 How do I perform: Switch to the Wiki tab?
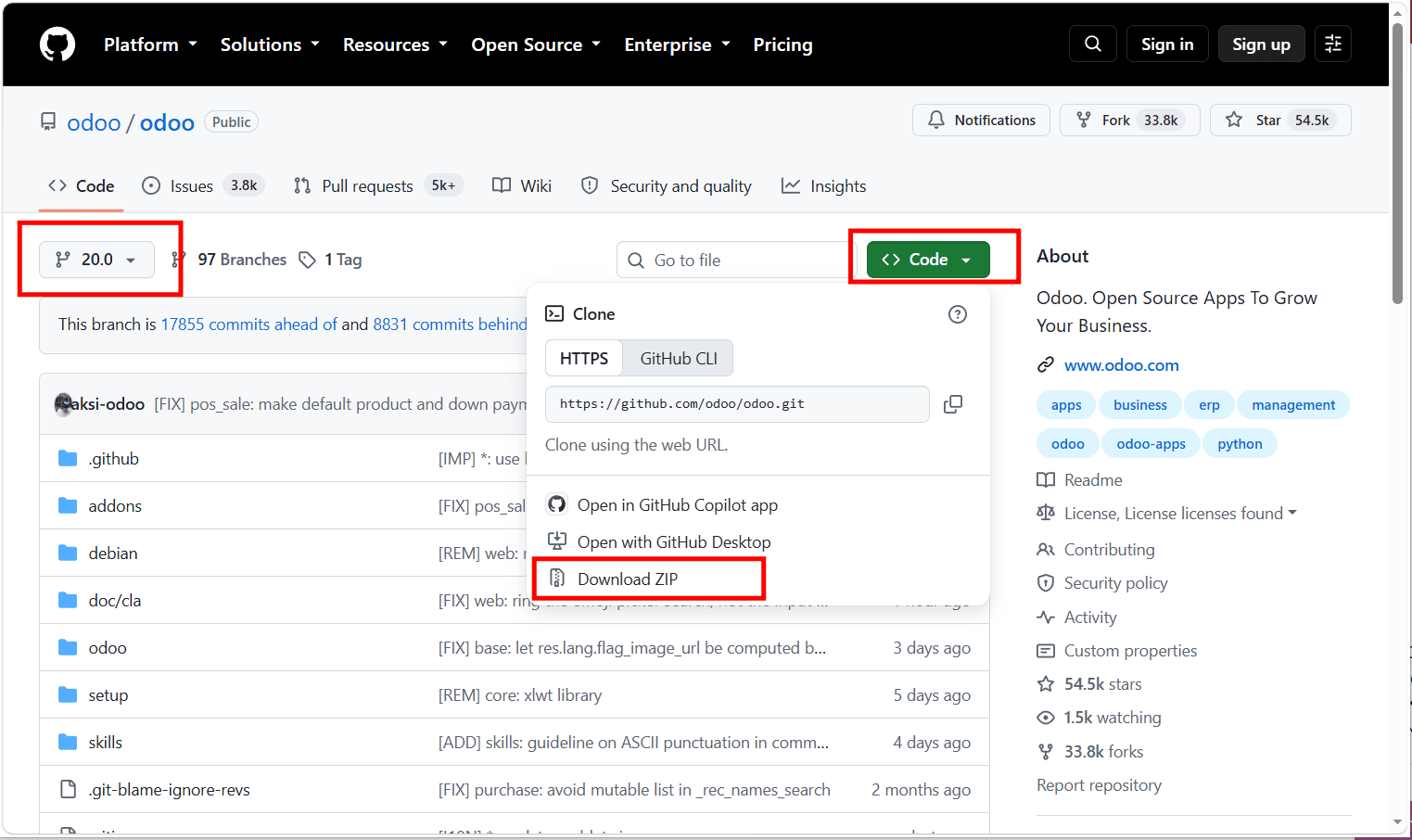522,186
